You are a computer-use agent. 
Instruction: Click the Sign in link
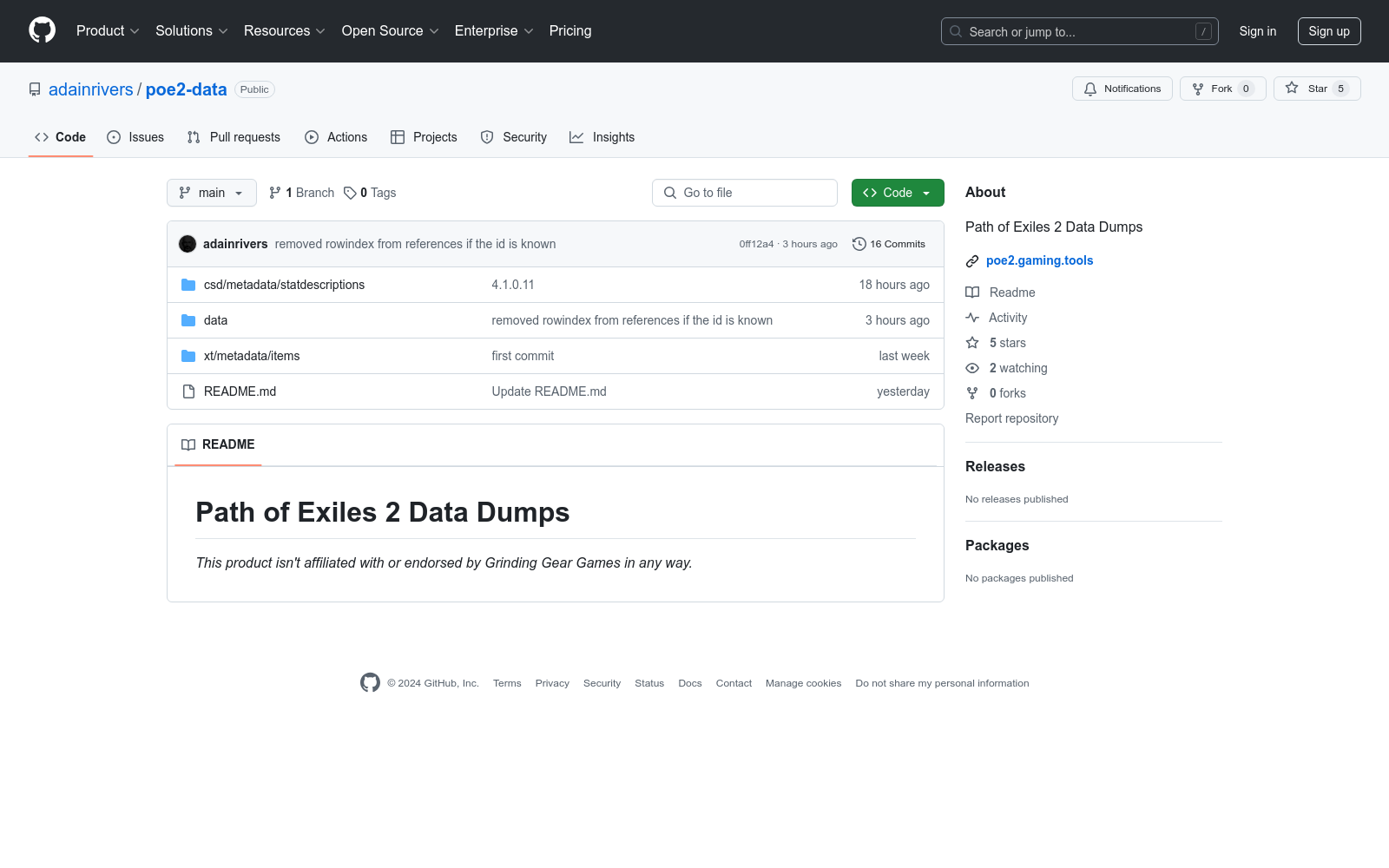click(x=1258, y=31)
